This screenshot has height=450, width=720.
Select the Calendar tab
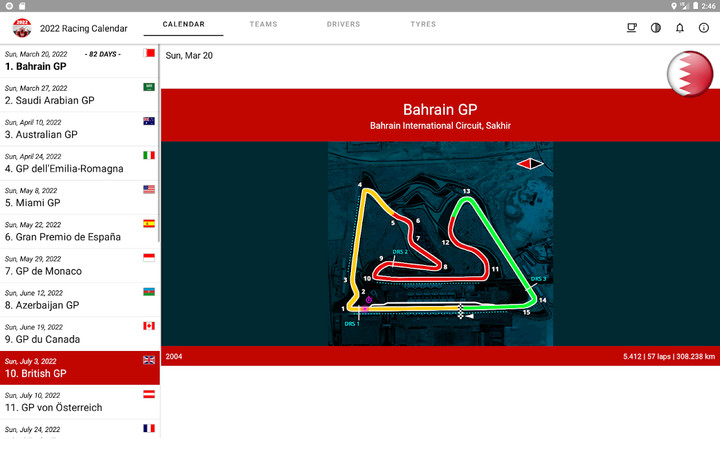184,24
